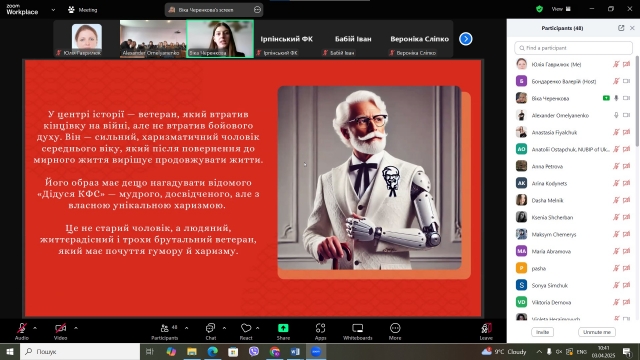Open Microsoft Edge from taskbar
640x360 pixels.
[x=213, y=351]
